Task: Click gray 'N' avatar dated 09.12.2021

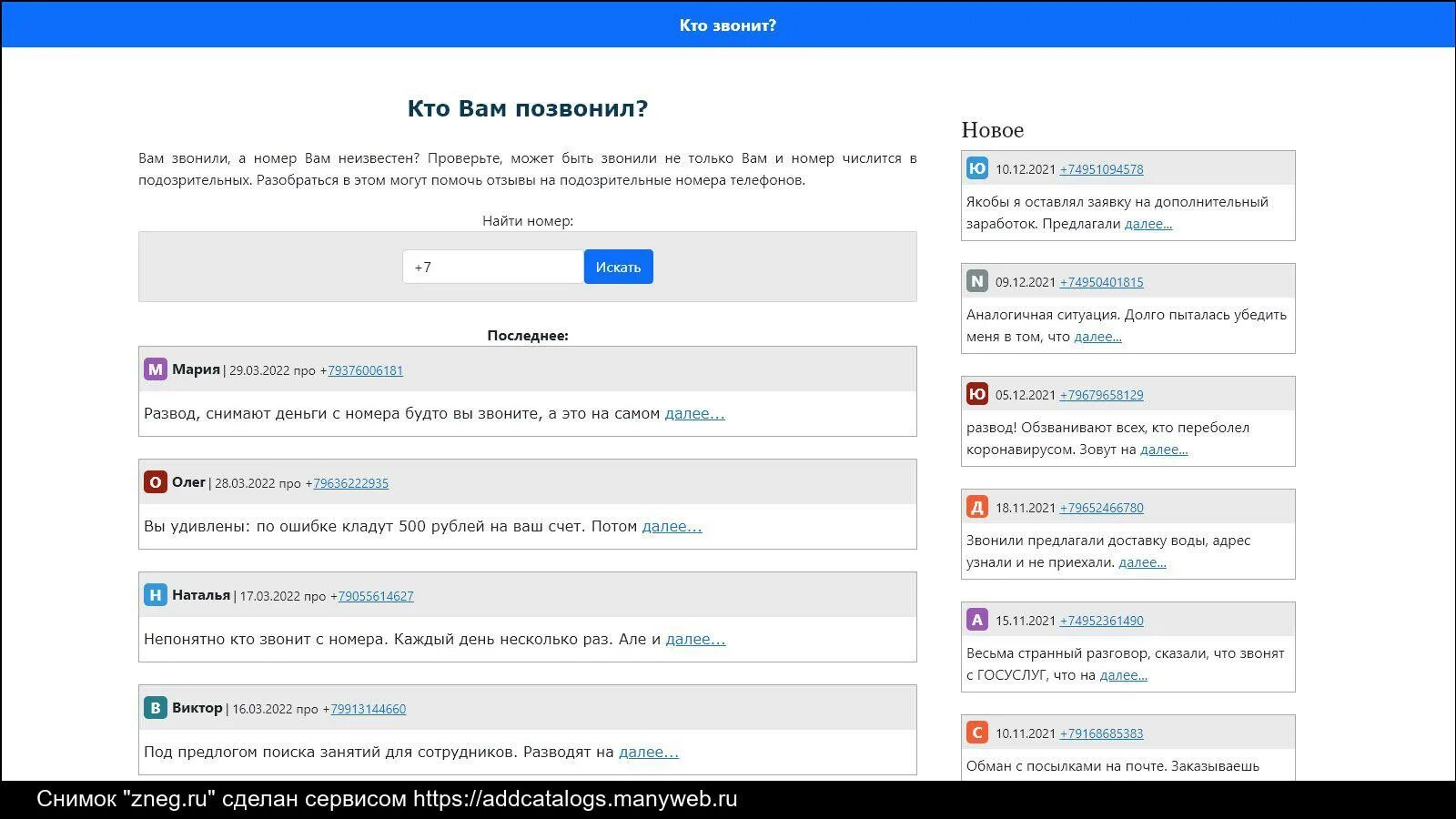Action: tap(977, 281)
